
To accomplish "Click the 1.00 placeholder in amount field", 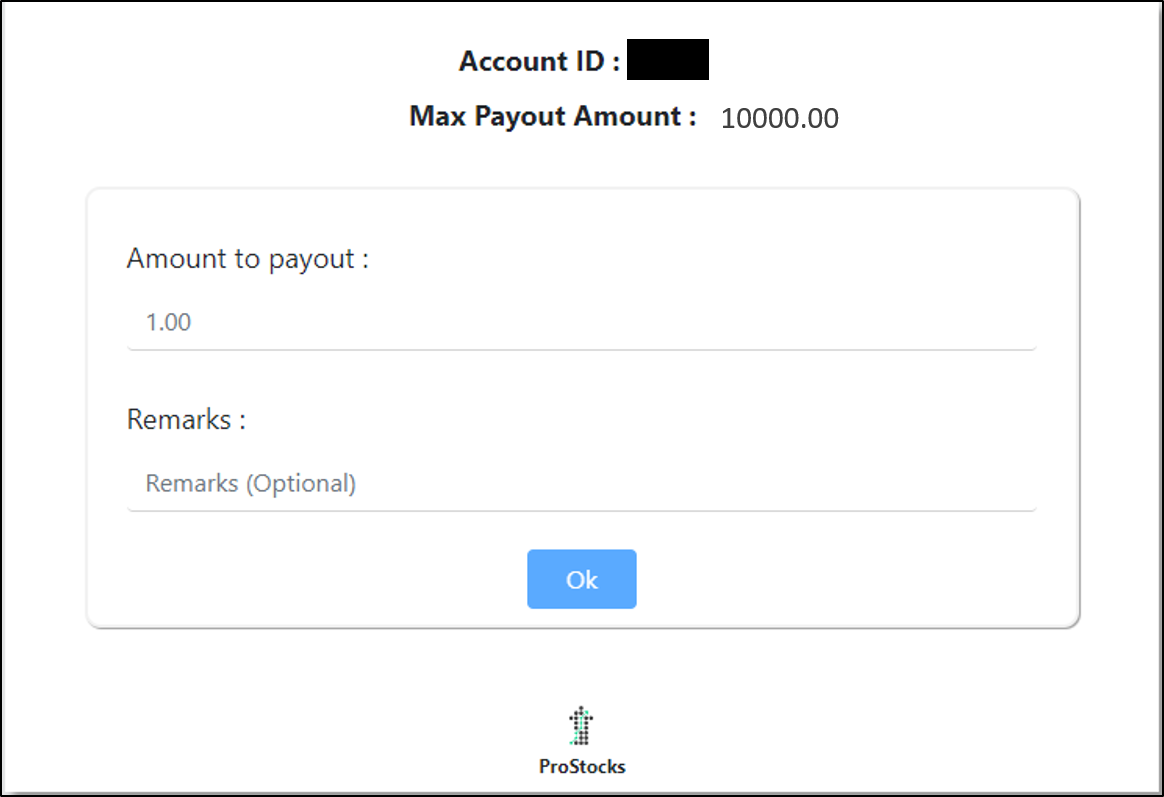I will [x=169, y=322].
